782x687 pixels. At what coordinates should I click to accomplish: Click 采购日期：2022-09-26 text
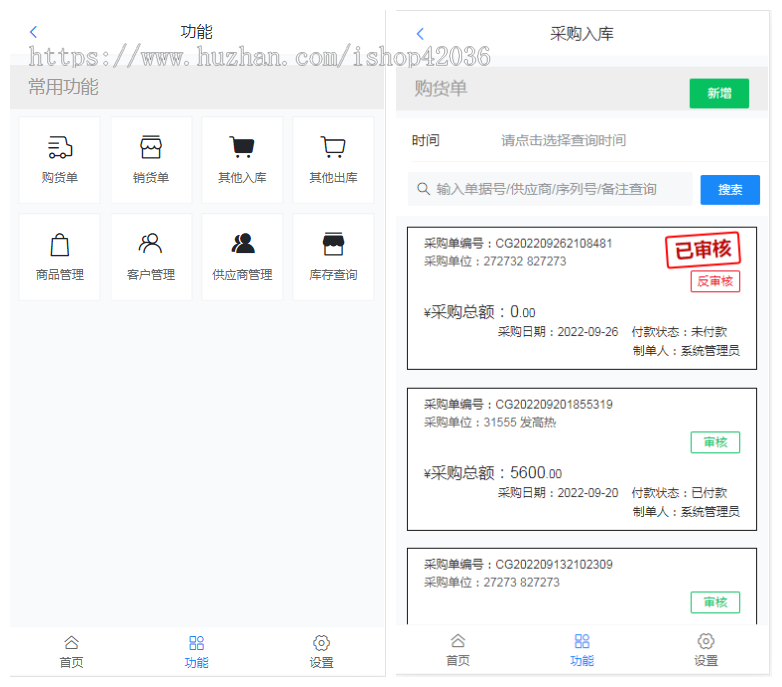[x=558, y=332]
